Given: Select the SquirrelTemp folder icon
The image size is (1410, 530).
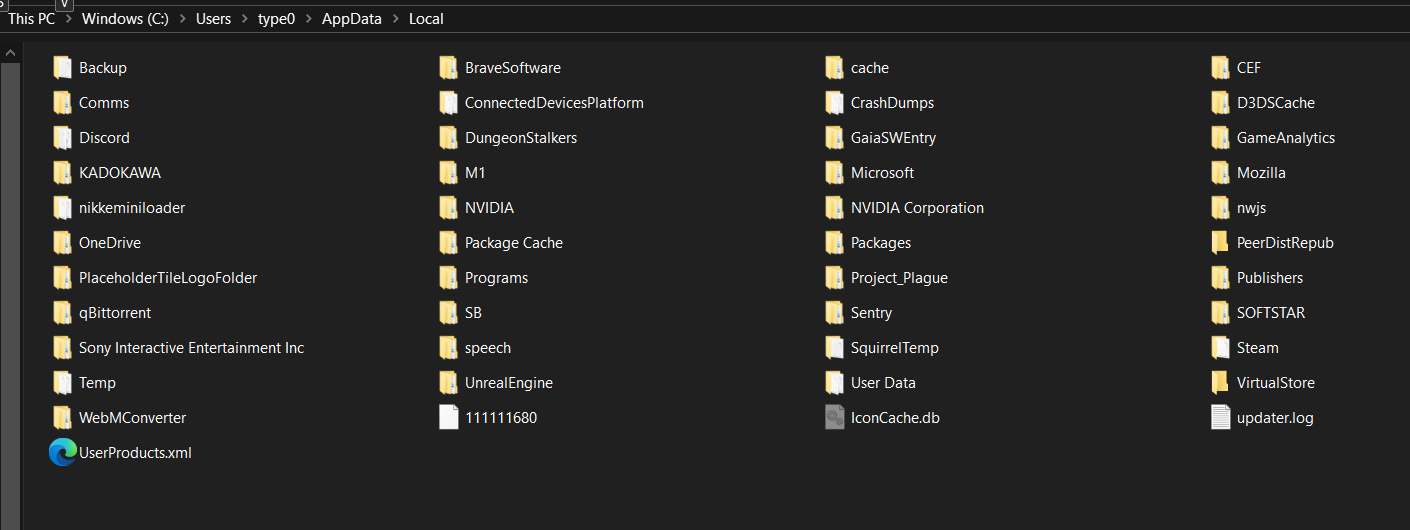Looking at the screenshot, I should pos(834,348).
